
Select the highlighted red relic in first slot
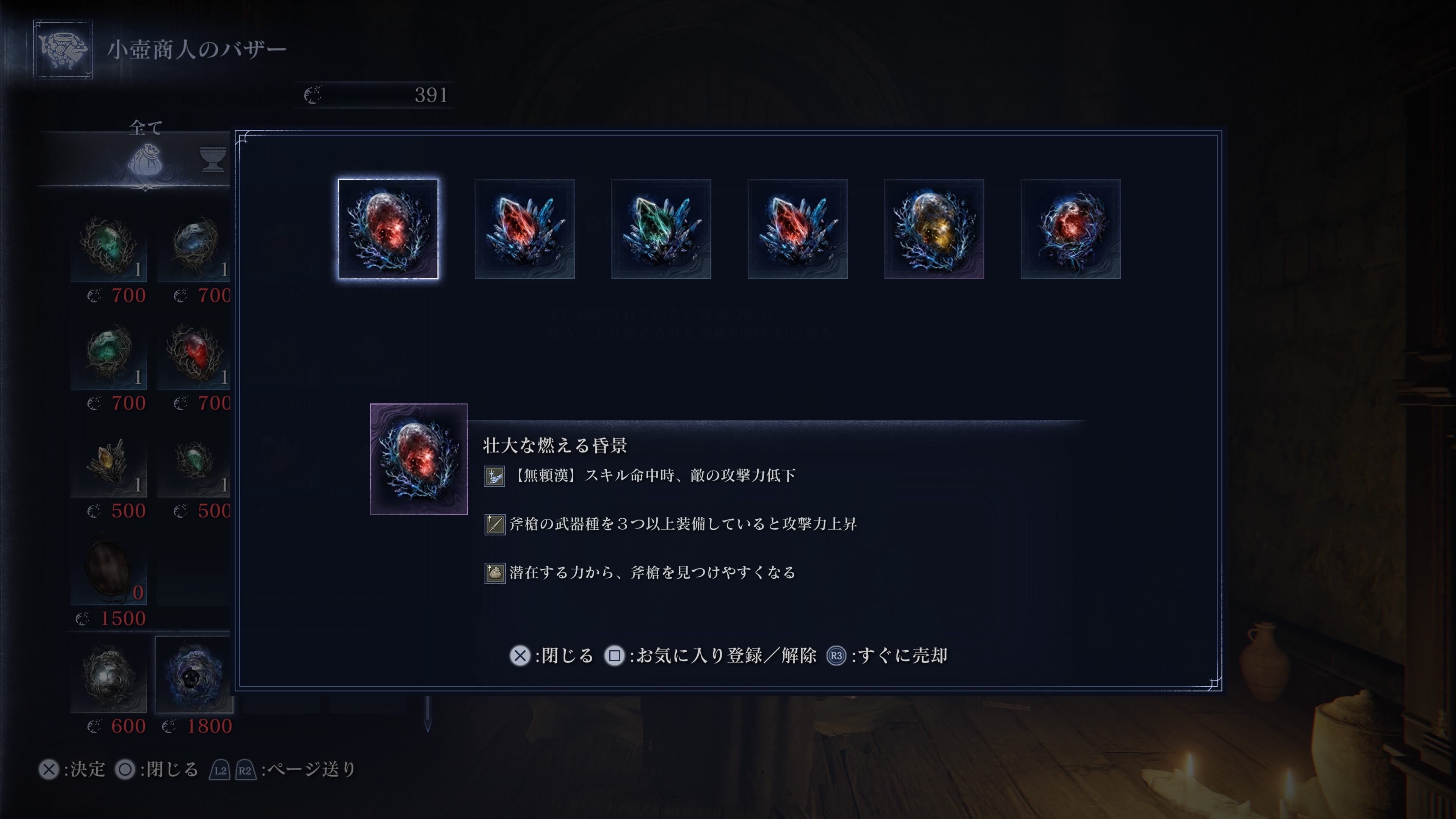(388, 229)
